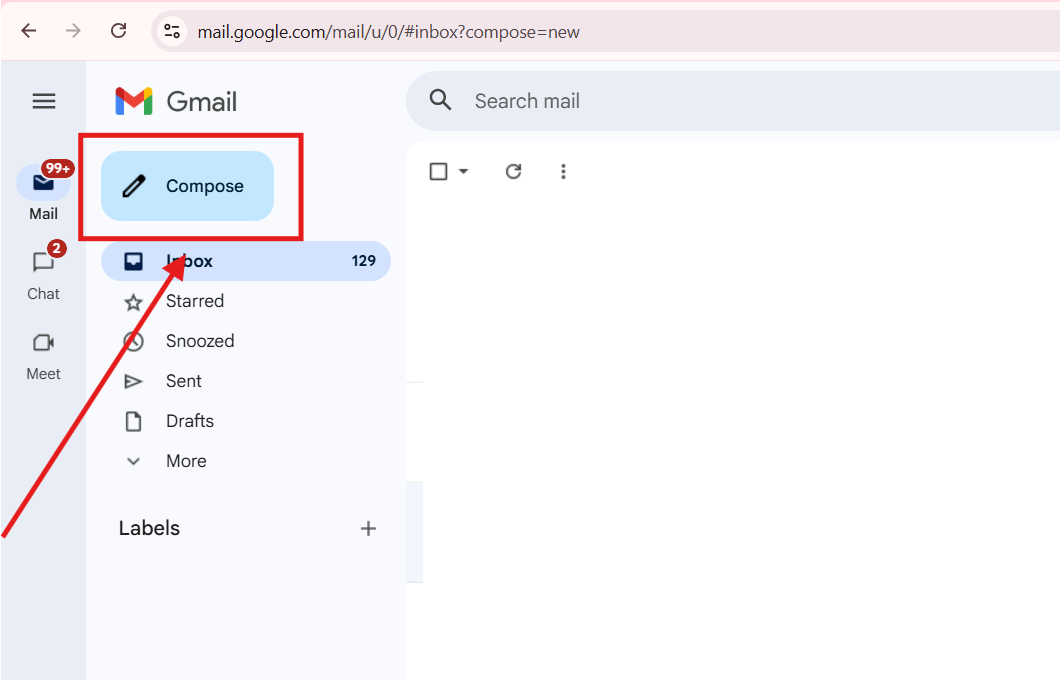
Task: Open the three-dot More options menu
Action: 563,172
